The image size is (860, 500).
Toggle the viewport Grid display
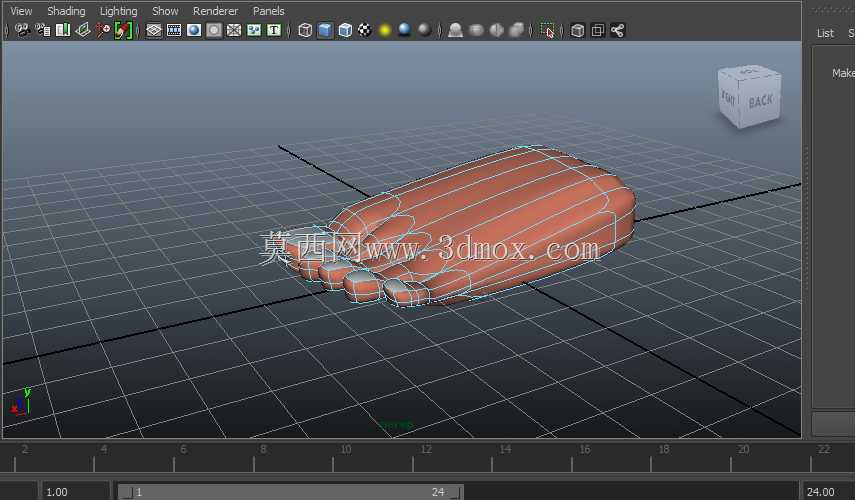click(154, 30)
